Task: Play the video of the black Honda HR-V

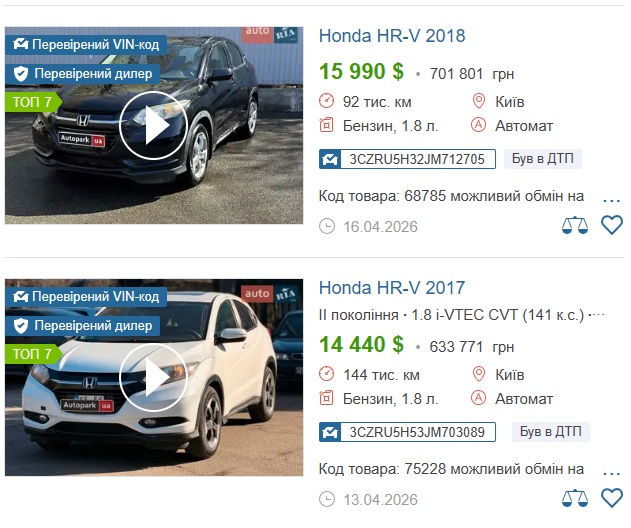Action: pos(153,125)
